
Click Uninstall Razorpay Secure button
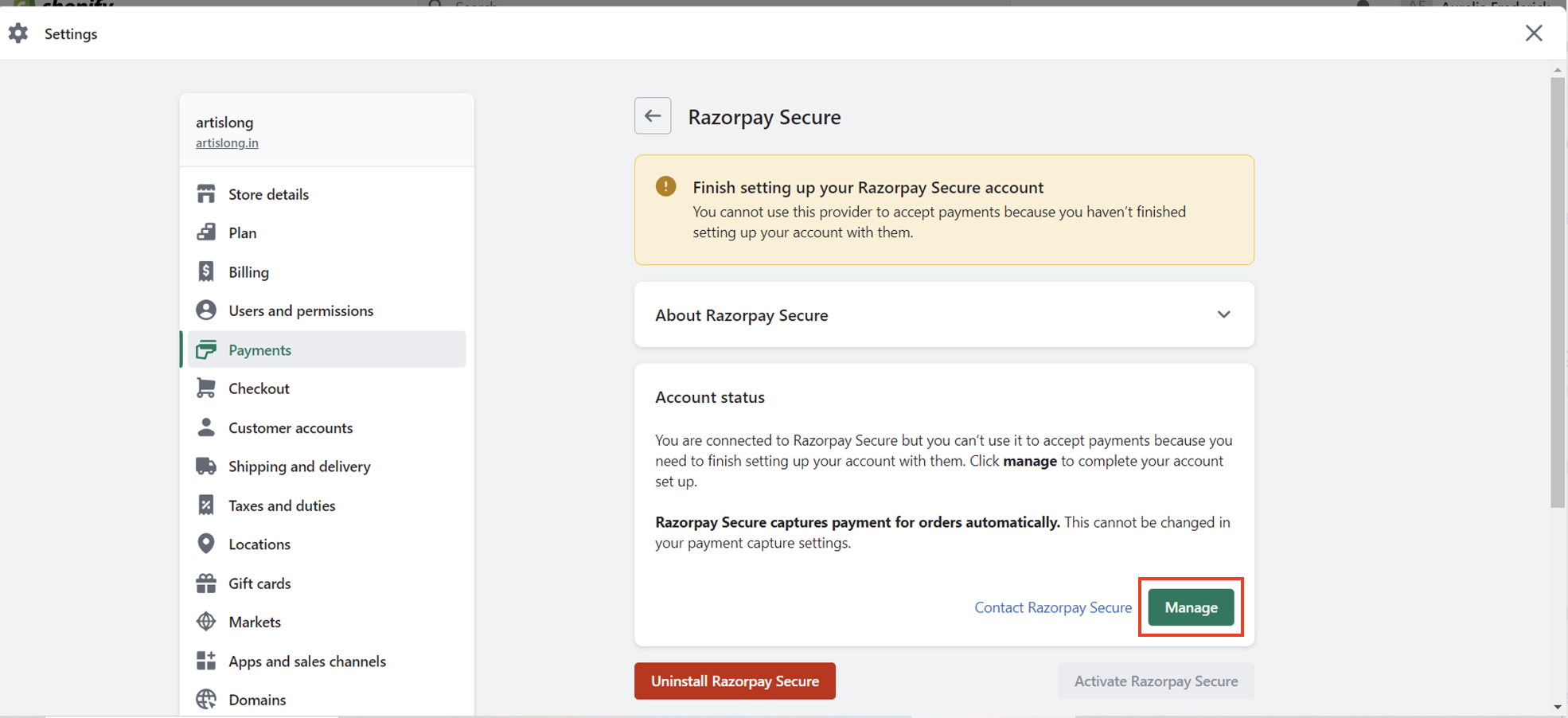point(735,681)
